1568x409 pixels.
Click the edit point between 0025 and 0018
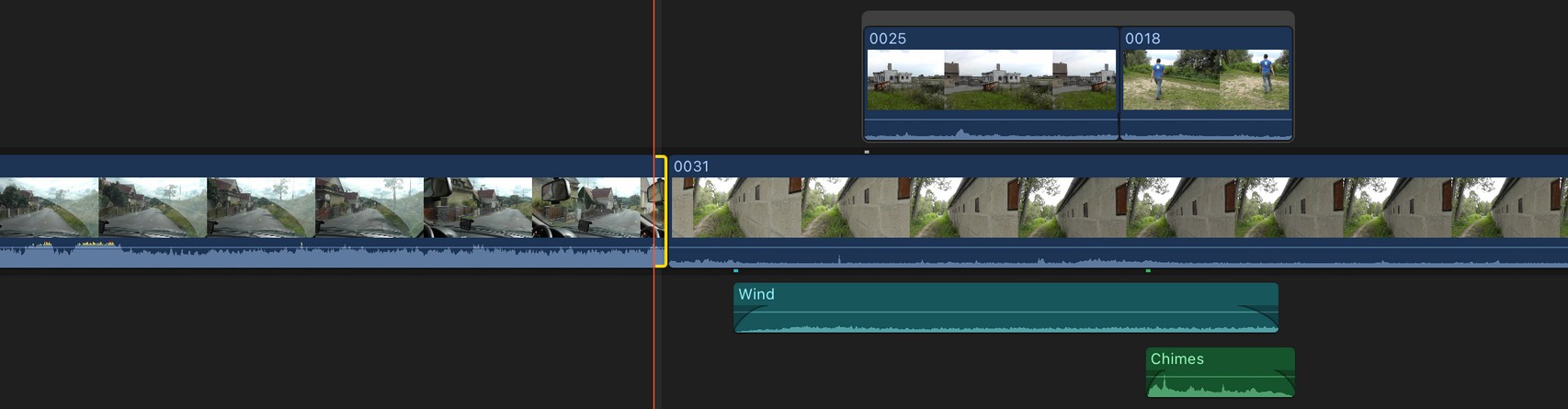pyautogui.click(x=1119, y=83)
